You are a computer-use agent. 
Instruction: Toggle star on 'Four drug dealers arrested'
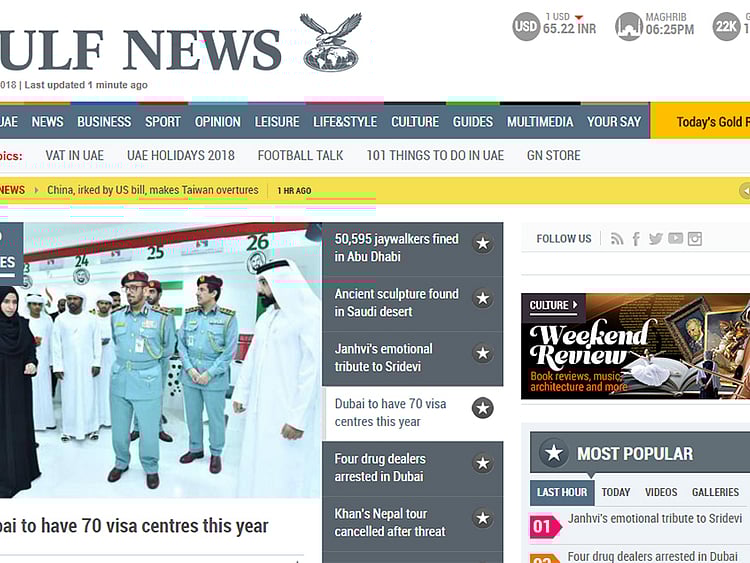[x=482, y=463]
